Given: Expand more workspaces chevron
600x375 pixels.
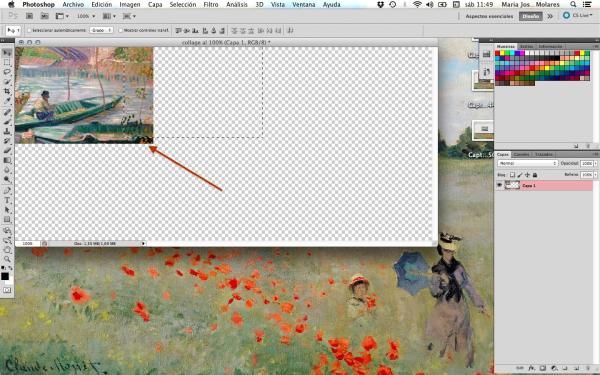Looking at the screenshot, I should (550, 16).
